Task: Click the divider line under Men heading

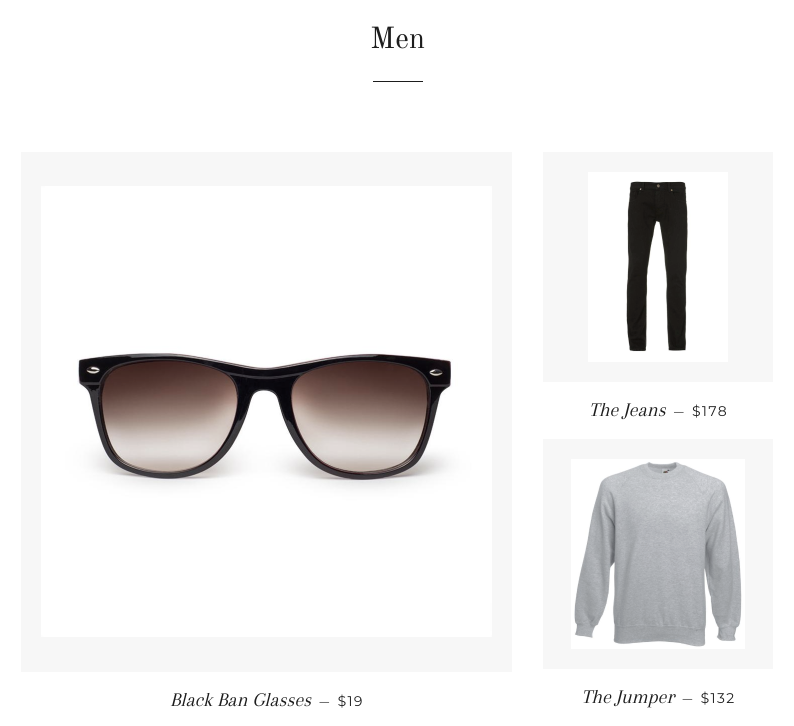Action: [x=398, y=80]
